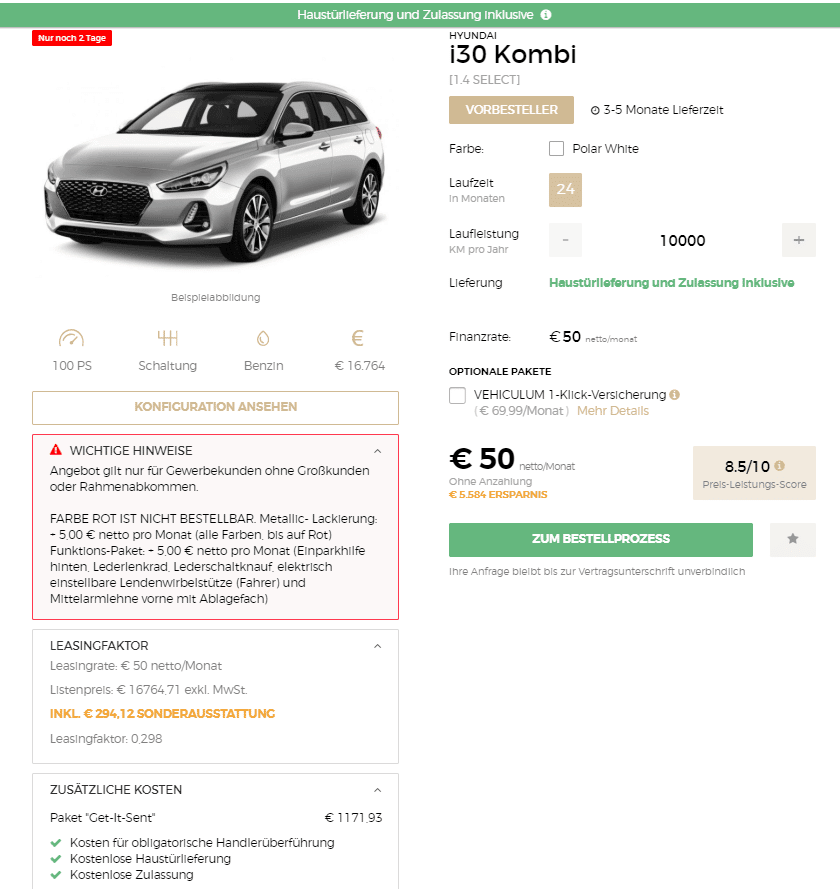Open the Mehr Details link

[x=613, y=411]
